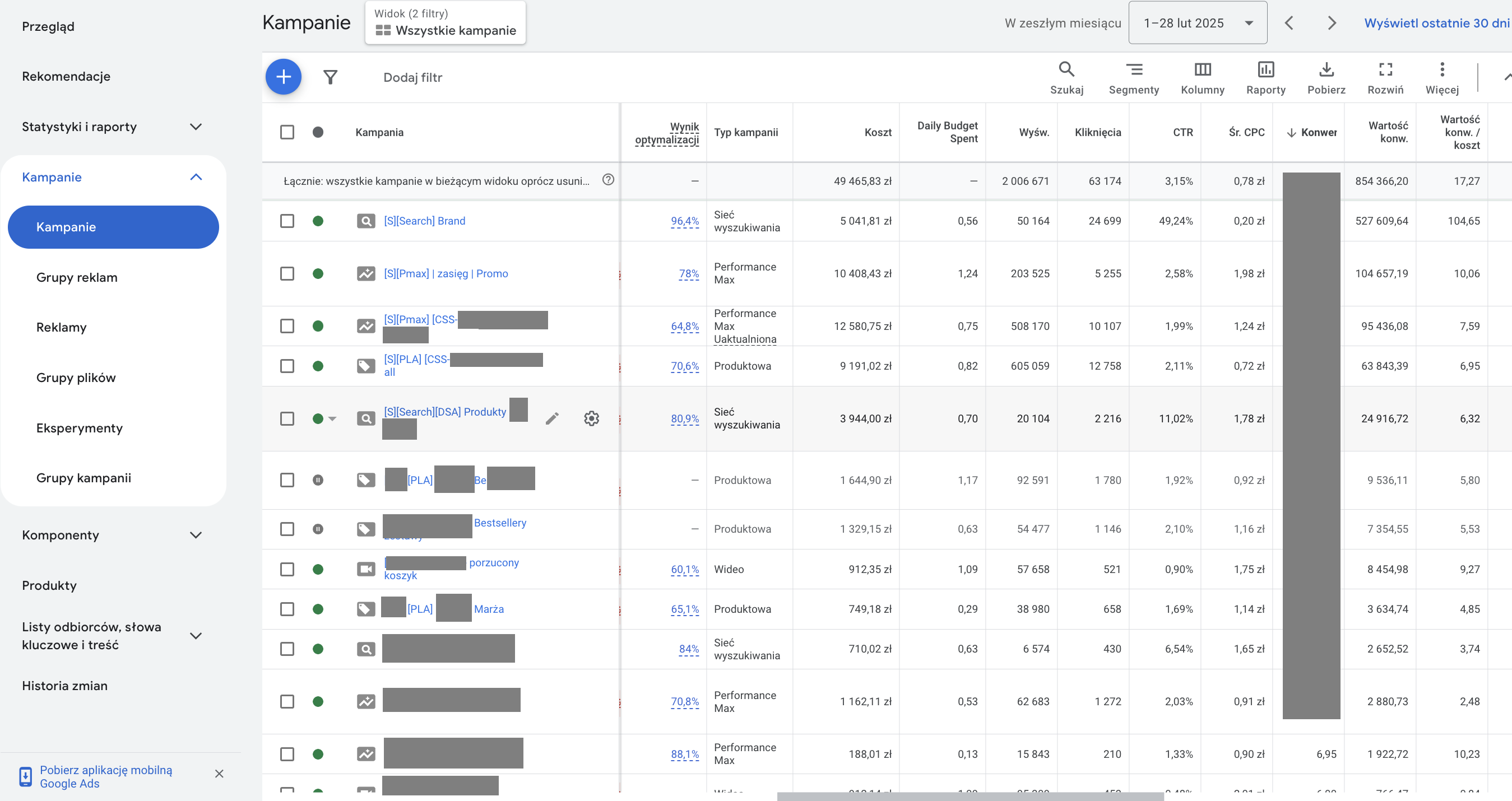Open the [S][Search] Brand campaign link
1512x801 pixels.
tap(424, 221)
